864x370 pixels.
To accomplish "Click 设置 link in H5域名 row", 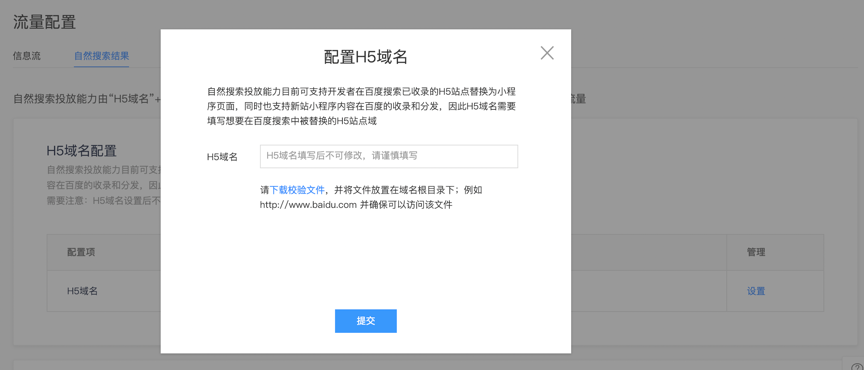I will click(x=755, y=291).
